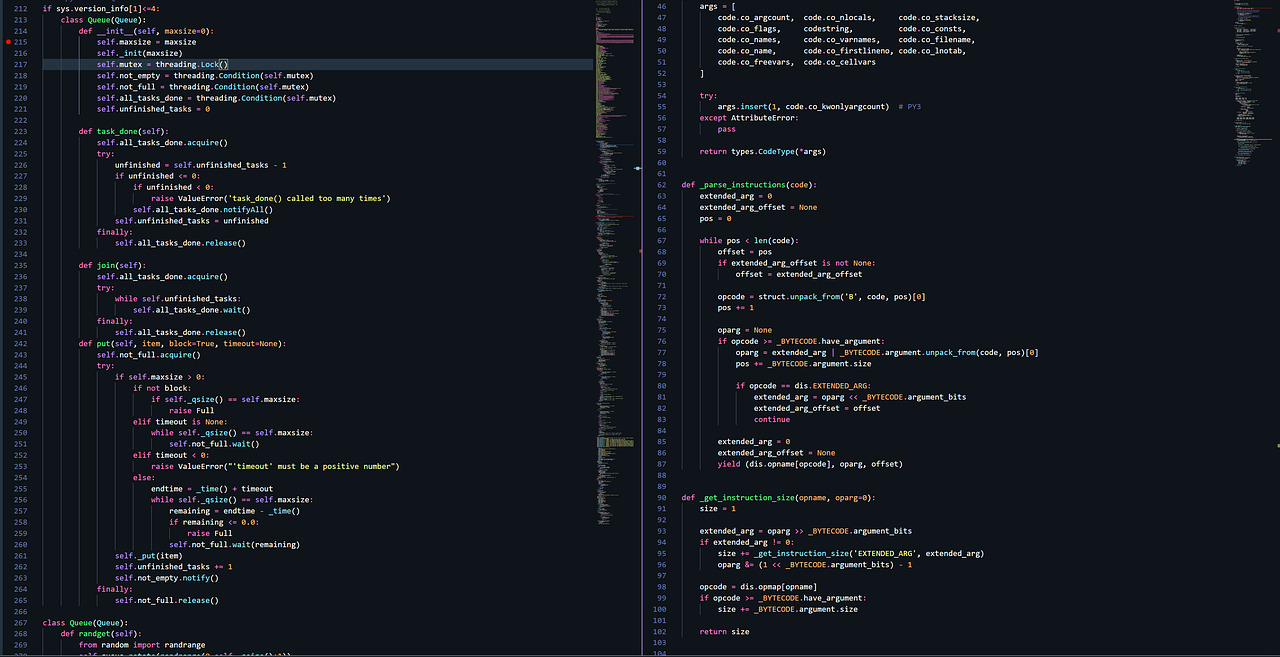
Task: Select the put method name on line 241
Action: 103,343
